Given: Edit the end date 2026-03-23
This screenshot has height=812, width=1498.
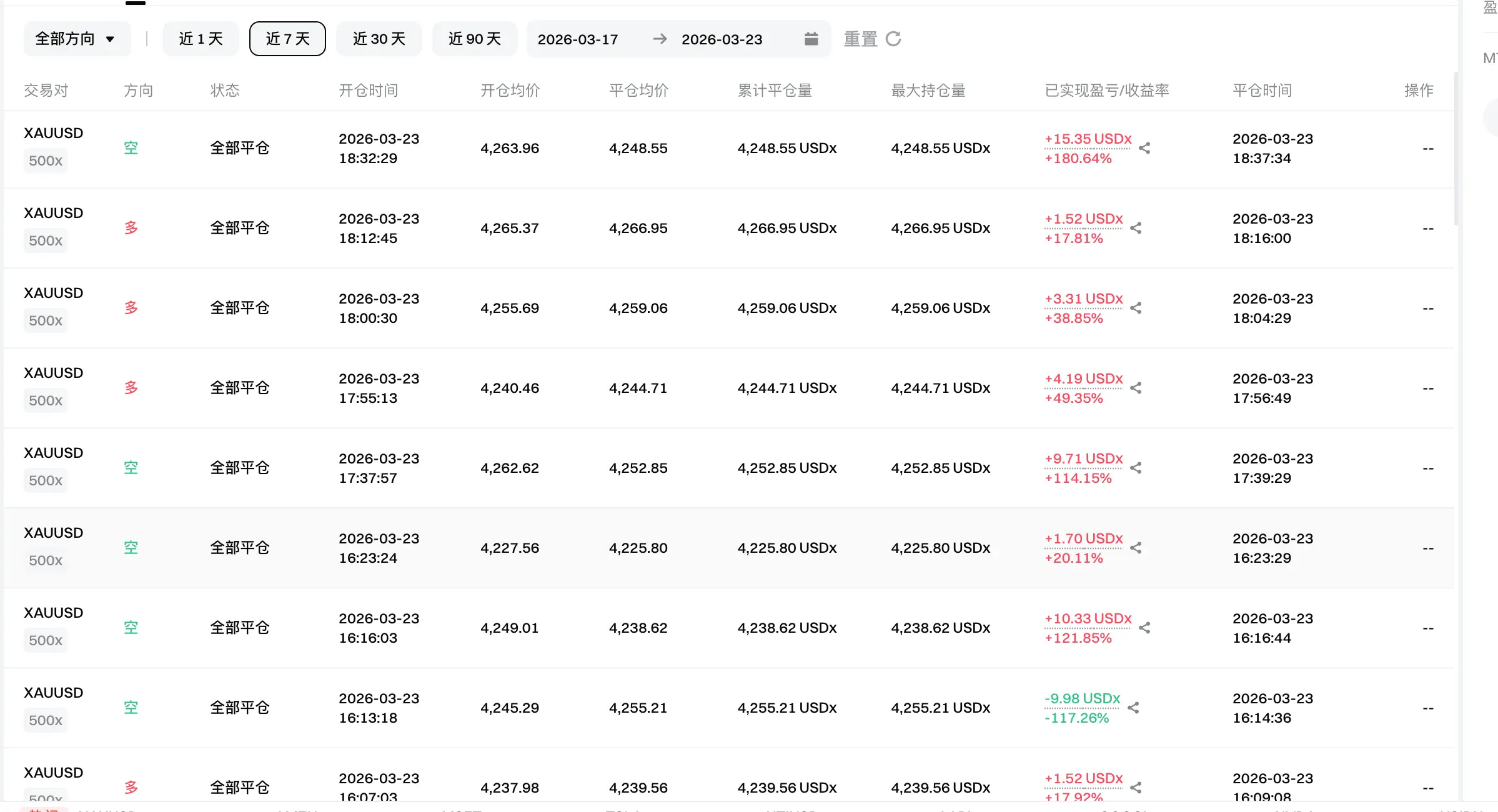Looking at the screenshot, I should click(722, 39).
